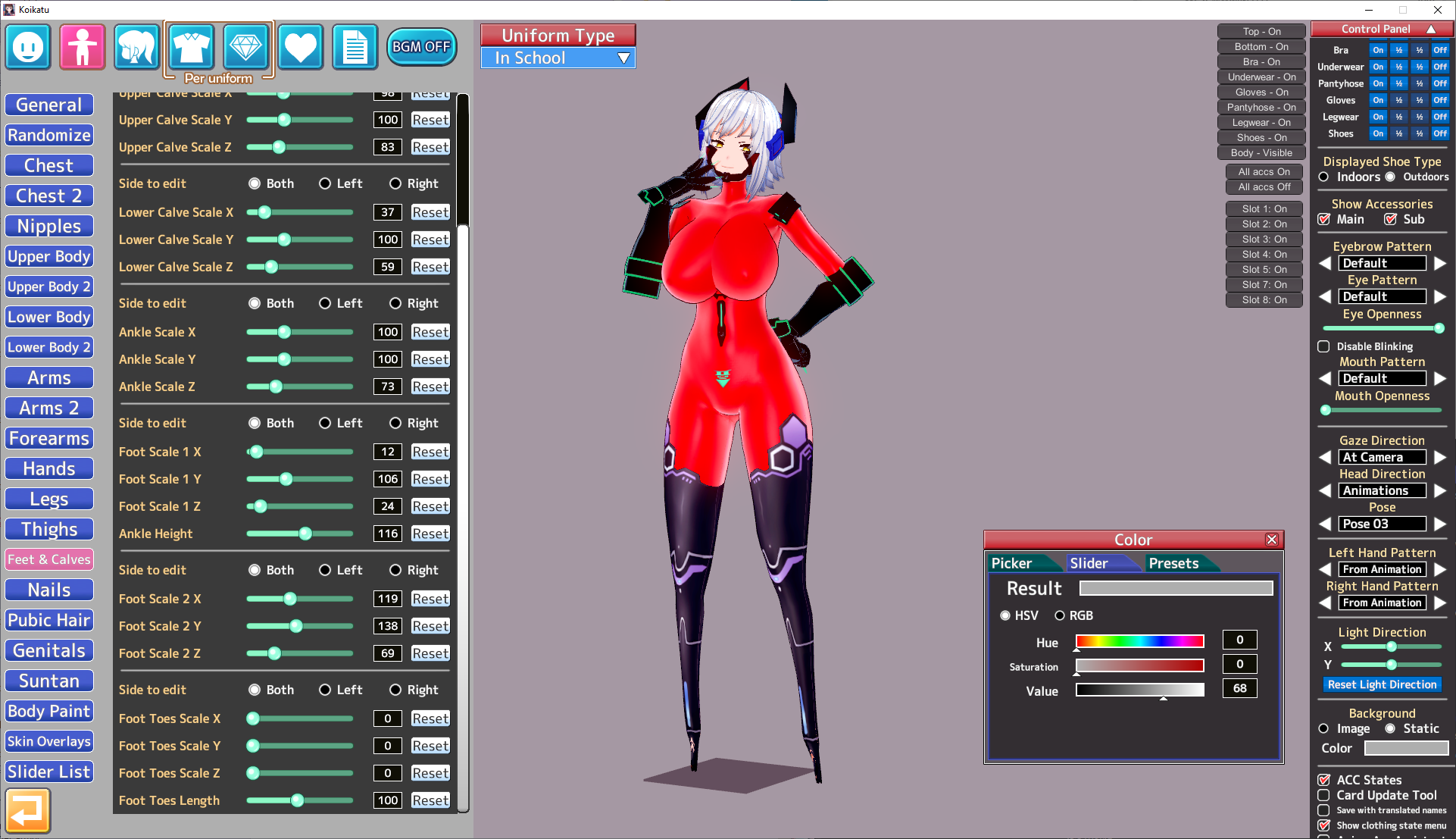
Task: Open the accessories diamond icon
Action: coord(245,47)
